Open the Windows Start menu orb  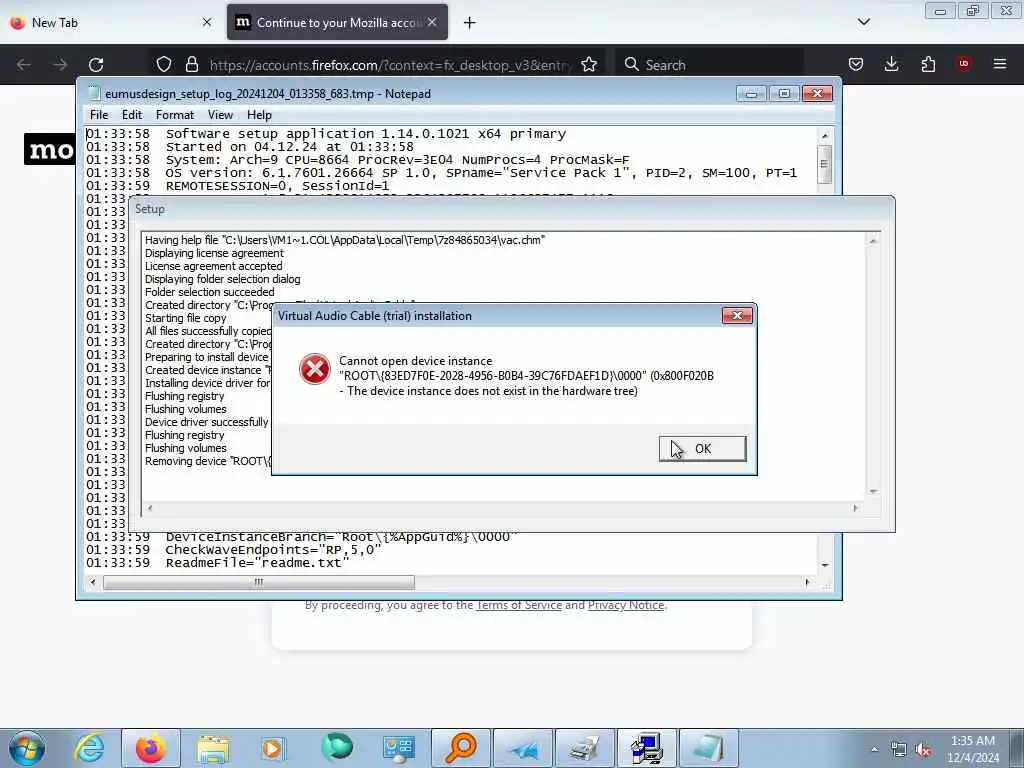27,748
